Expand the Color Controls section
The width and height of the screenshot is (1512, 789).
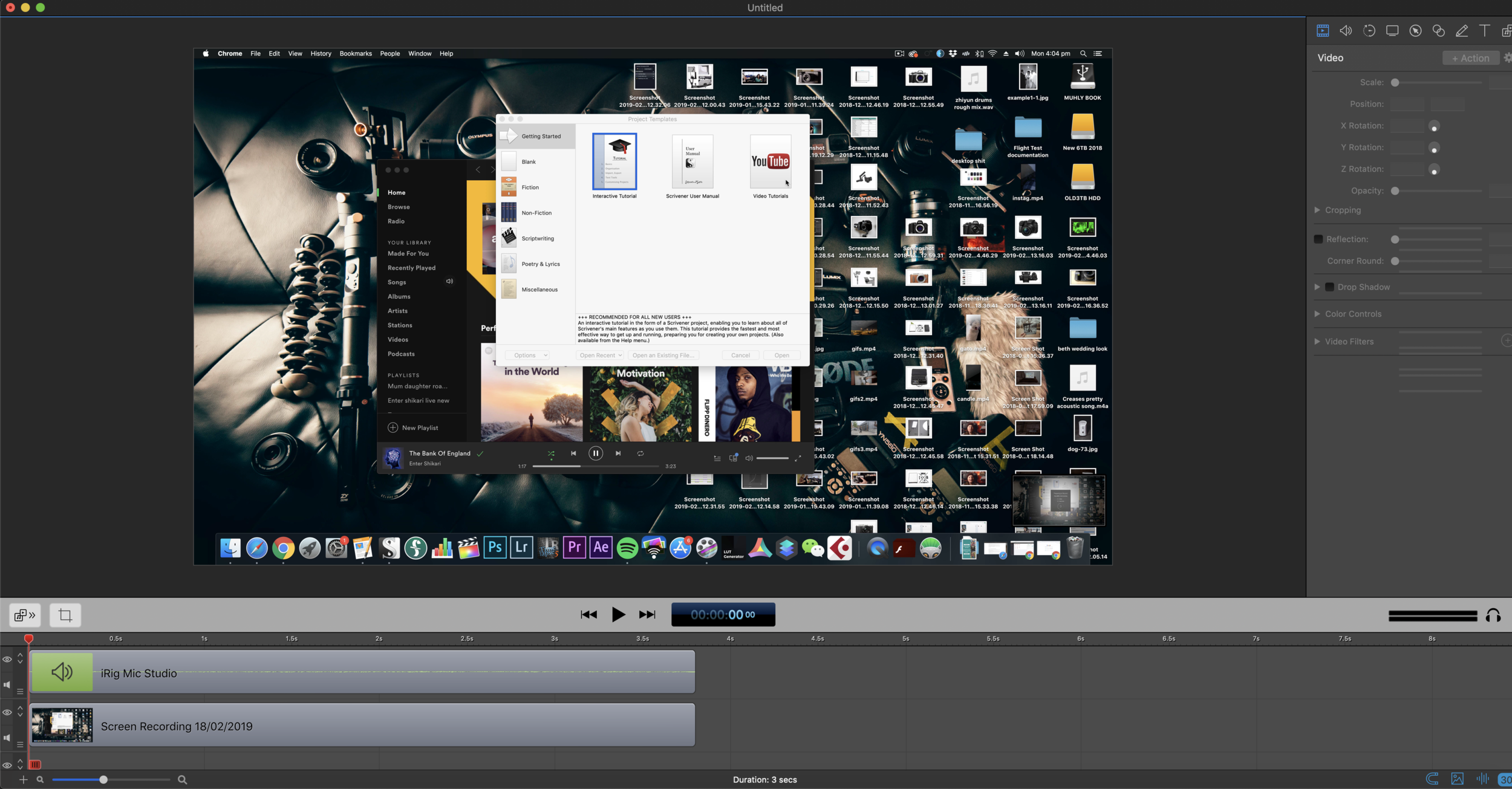click(x=1317, y=314)
